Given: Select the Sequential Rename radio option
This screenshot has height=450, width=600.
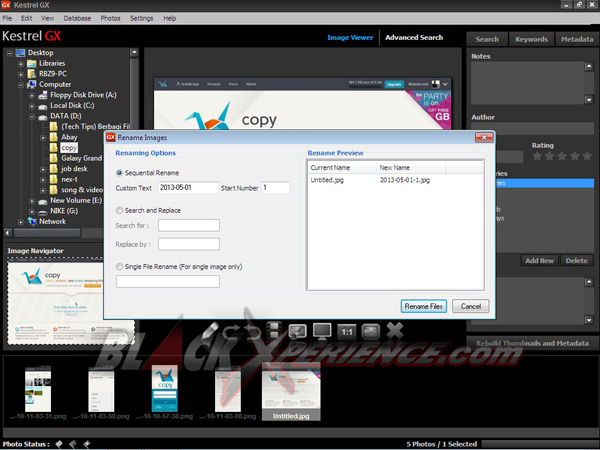Looking at the screenshot, I should (x=120, y=172).
